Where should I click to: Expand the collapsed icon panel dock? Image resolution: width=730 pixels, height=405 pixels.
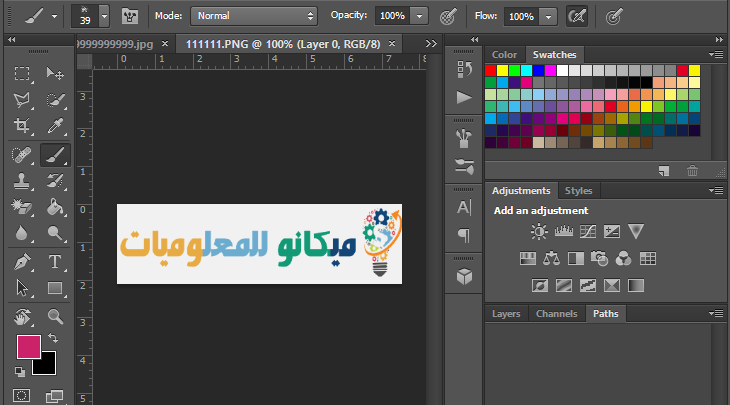pyautogui.click(x=474, y=40)
